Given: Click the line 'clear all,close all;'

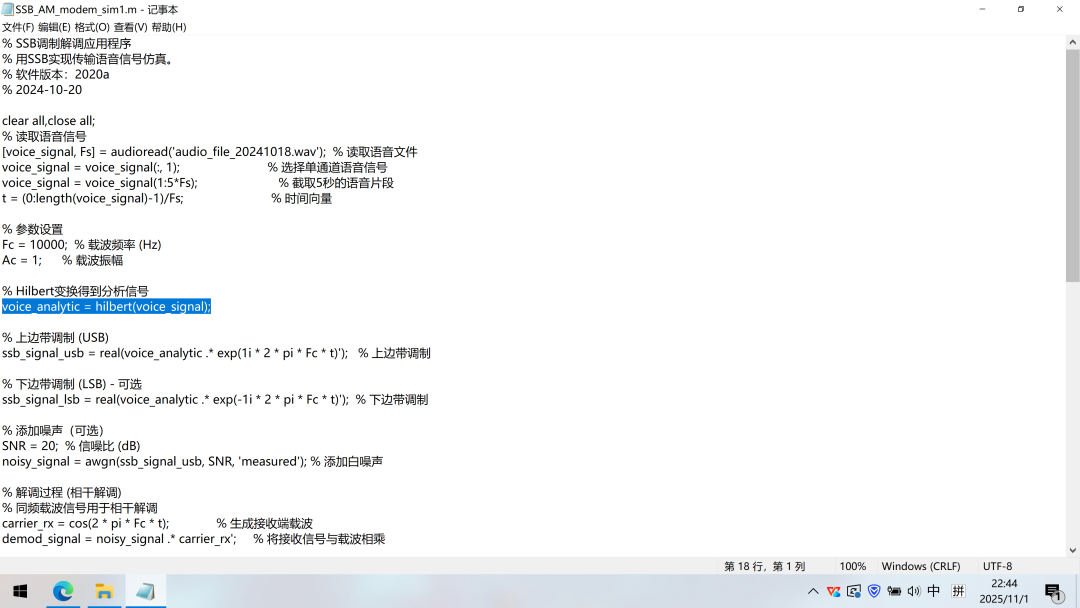Looking at the screenshot, I should pos(48,120).
